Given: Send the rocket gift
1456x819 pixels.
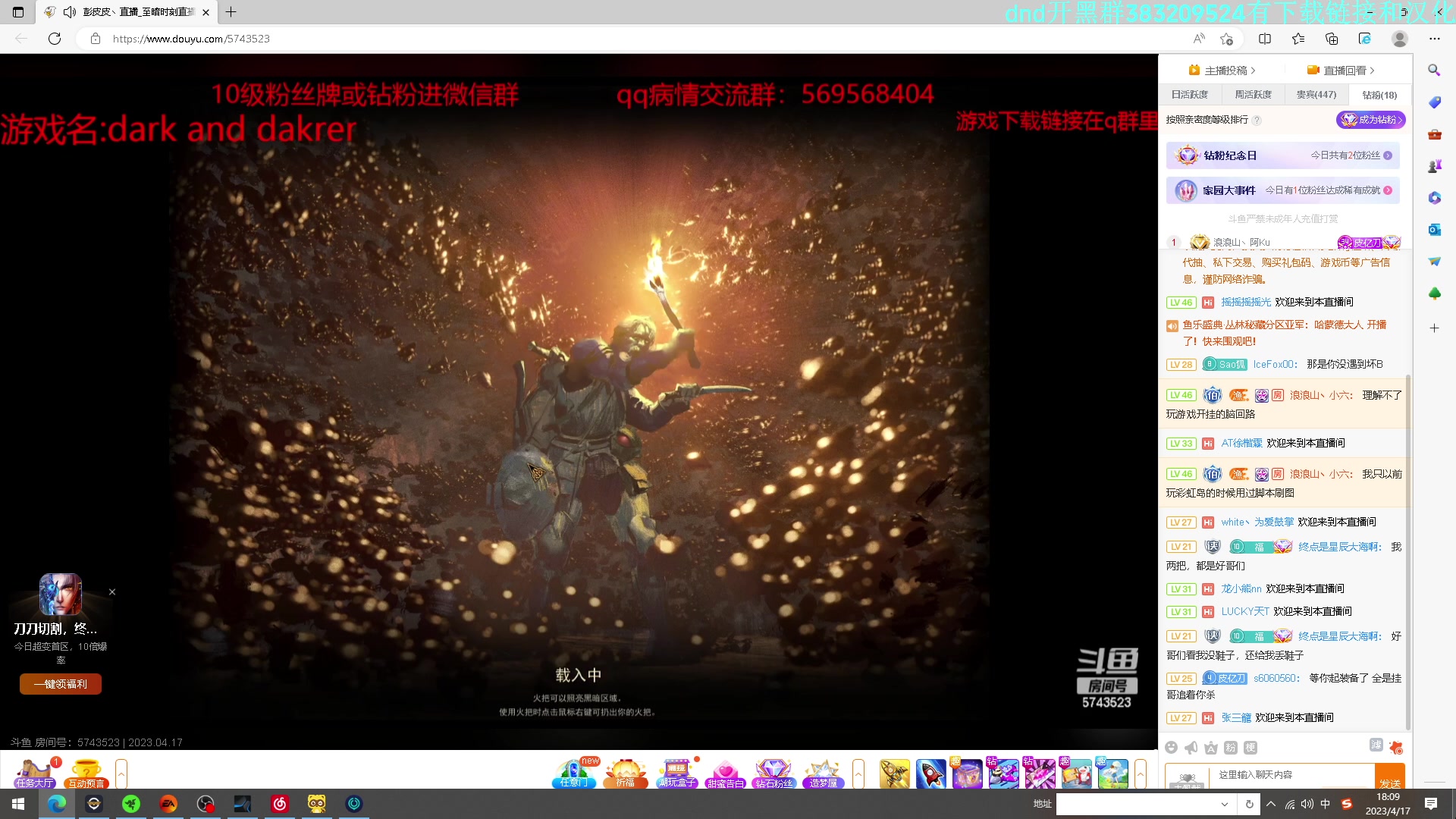Looking at the screenshot, I should click(x=931, y=774).
